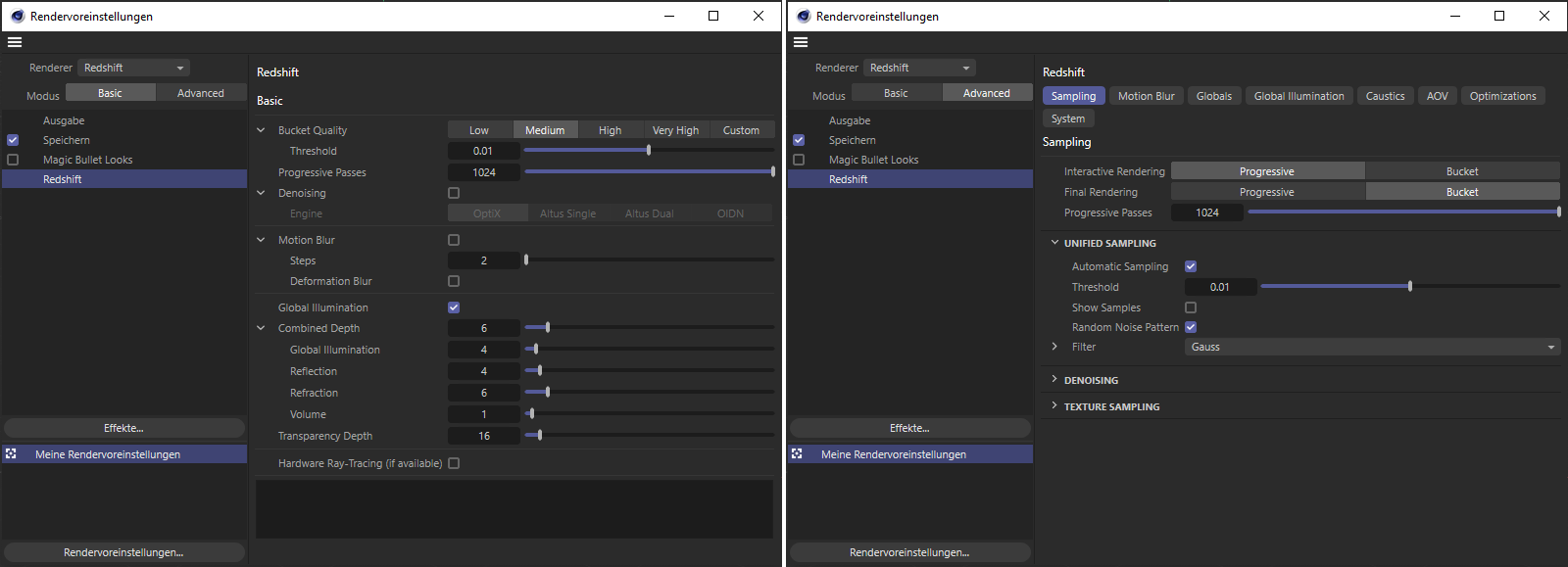Click preset icon beside Meine Rendervoreinstellungen in Advanced-mode window
The height and width of the screenshot is (567, 1568).
[797, 454]
